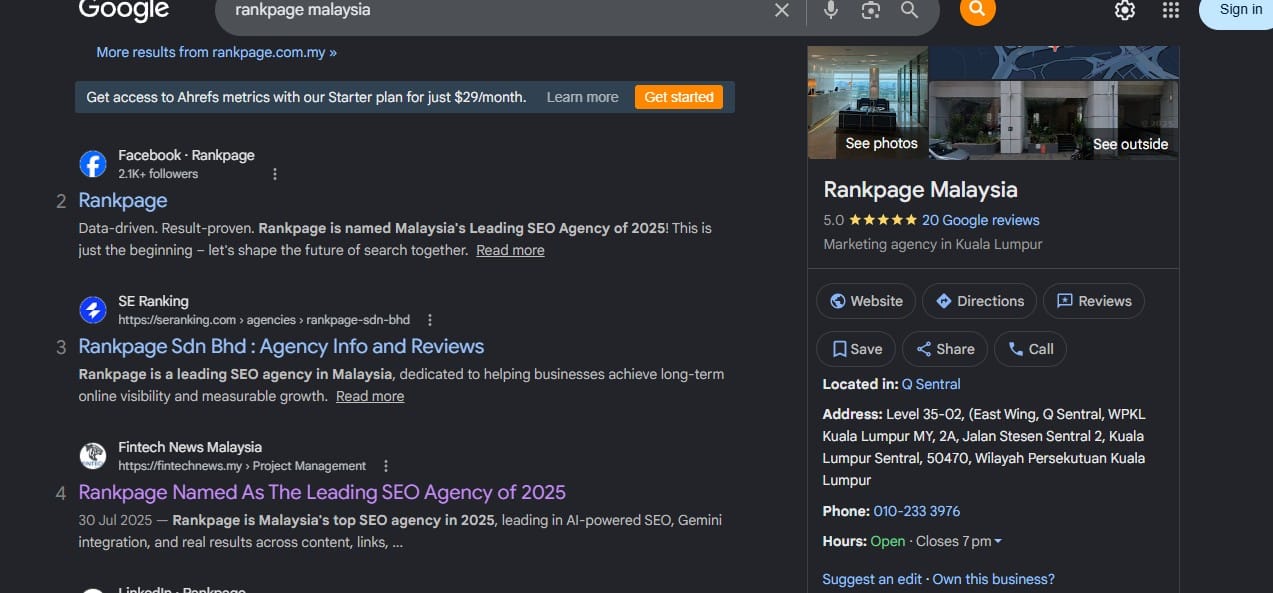Open Rankpage Named As Leading SEO Agency result
Viewport: 1273px width, 593px height.
(322, 492)
